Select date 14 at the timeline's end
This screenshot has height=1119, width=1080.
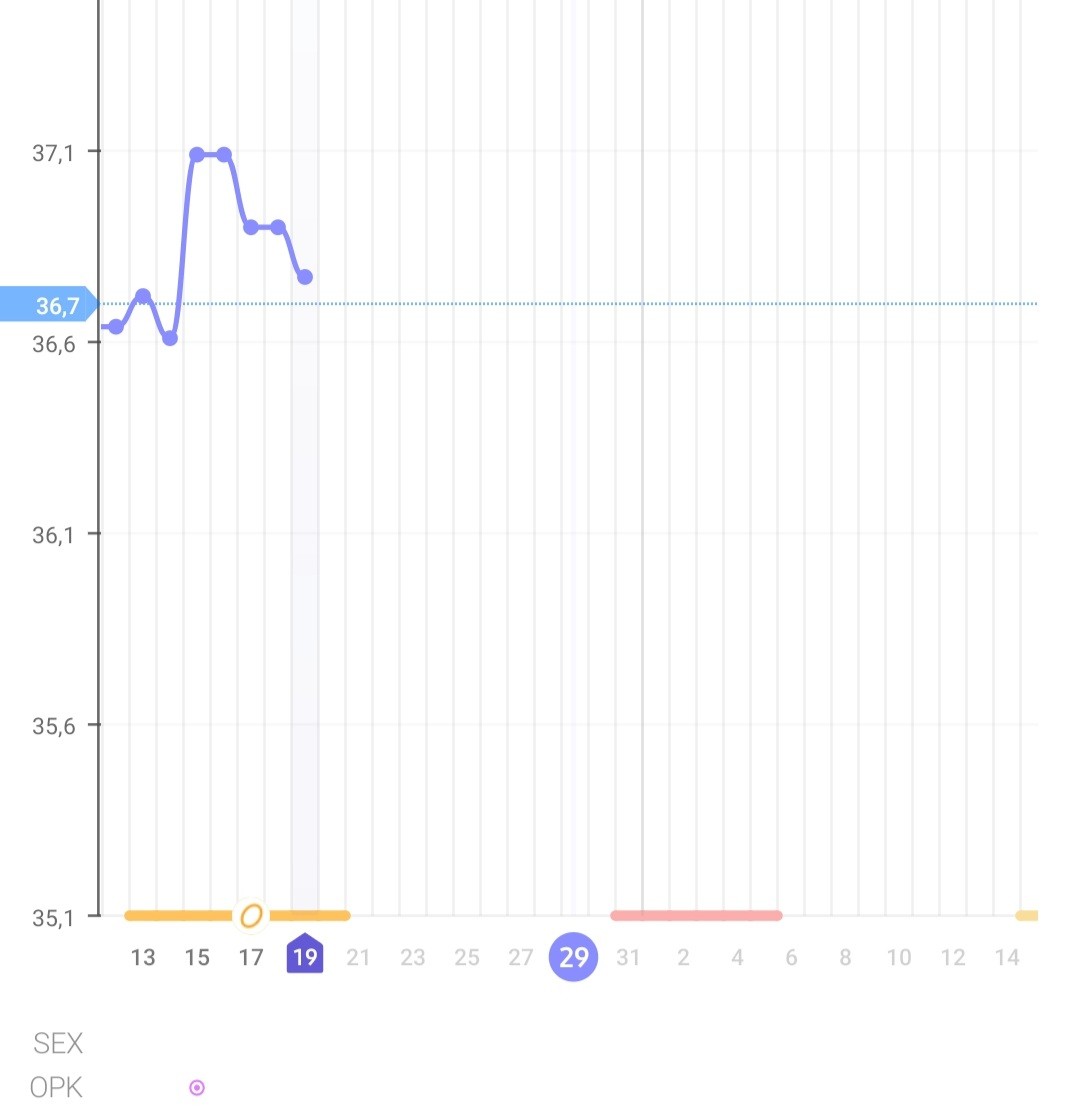coord(1007,957)
